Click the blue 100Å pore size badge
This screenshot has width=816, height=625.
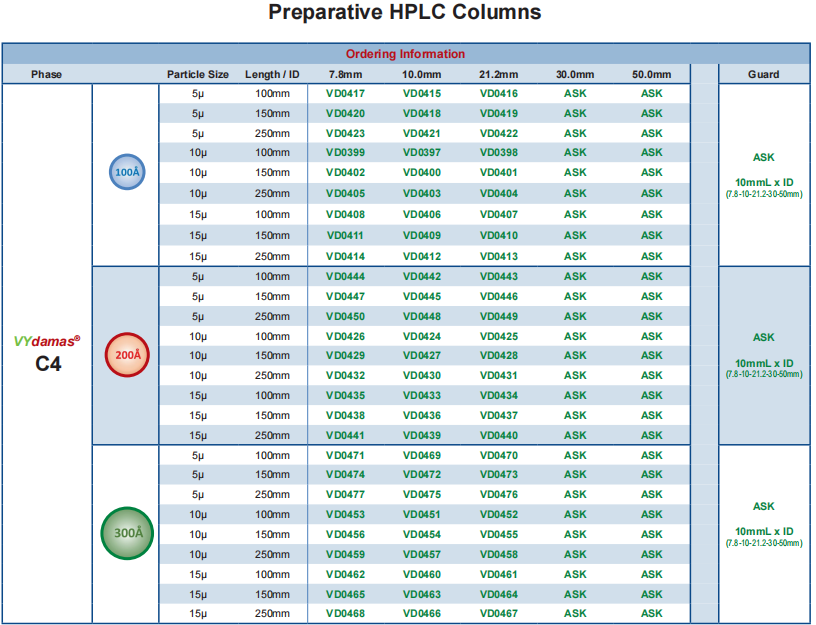(127, 172)
